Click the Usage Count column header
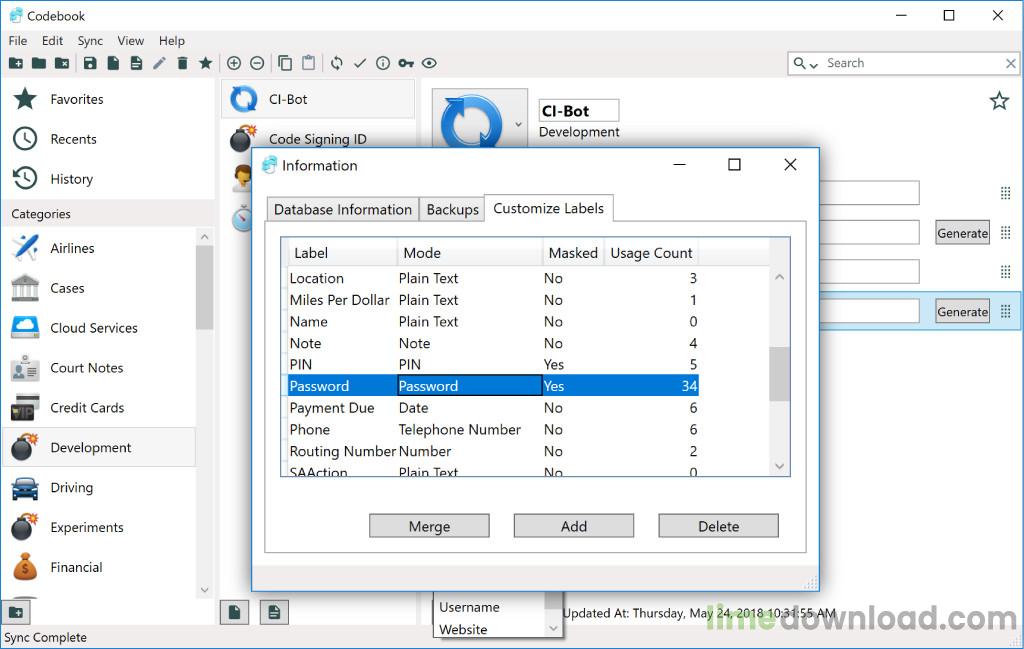1024x649 pixels. pyautogui.click(x=651, y=253)
